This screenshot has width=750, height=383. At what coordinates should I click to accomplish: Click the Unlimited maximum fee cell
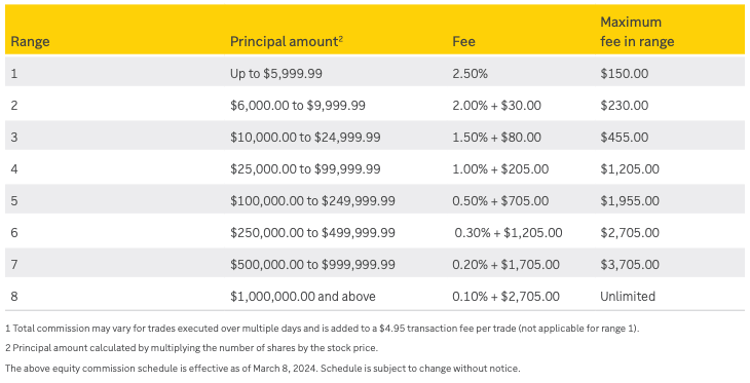point(628,296)
